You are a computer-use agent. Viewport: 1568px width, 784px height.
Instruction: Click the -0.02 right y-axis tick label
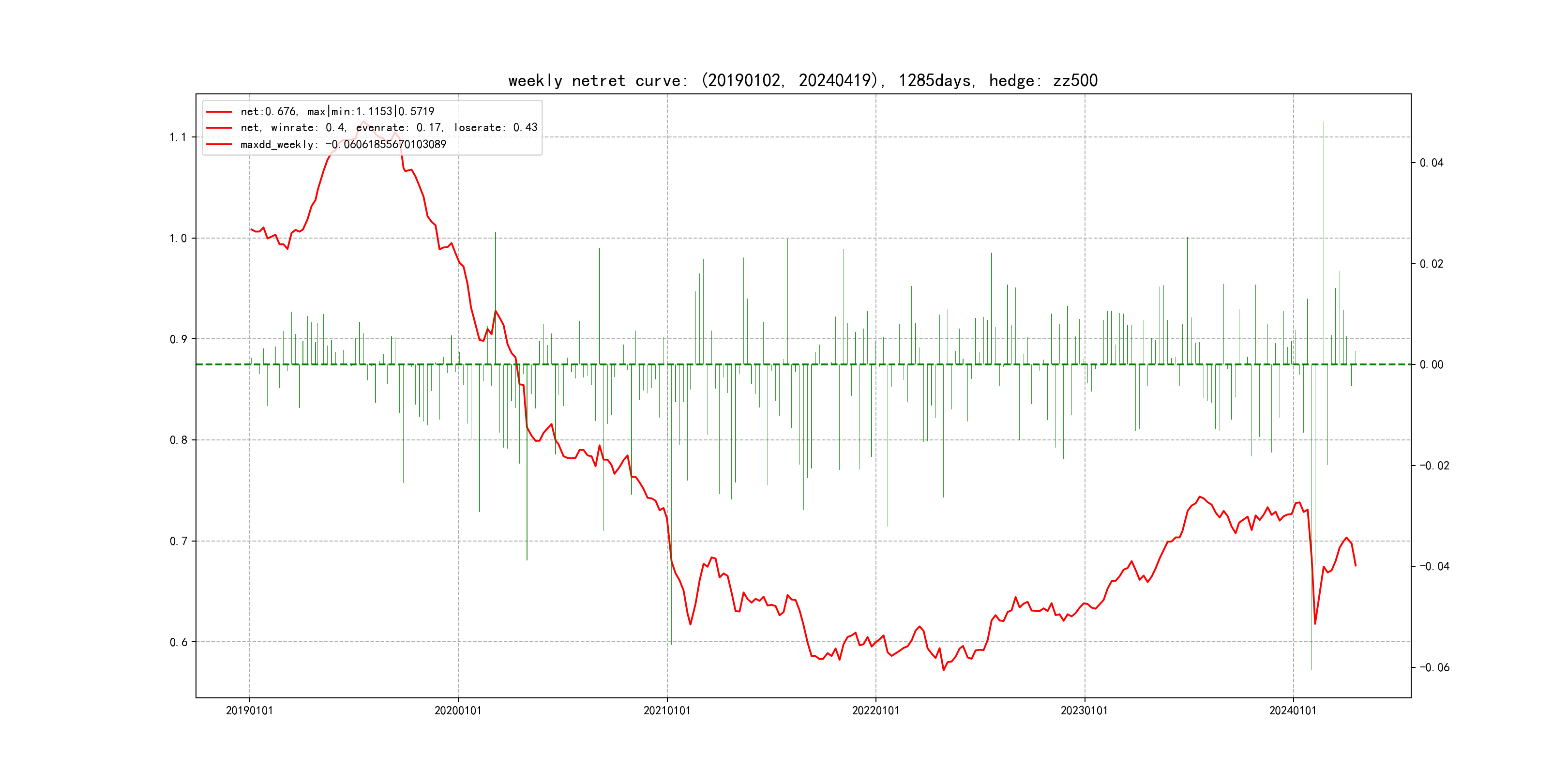coord(1434,466)
